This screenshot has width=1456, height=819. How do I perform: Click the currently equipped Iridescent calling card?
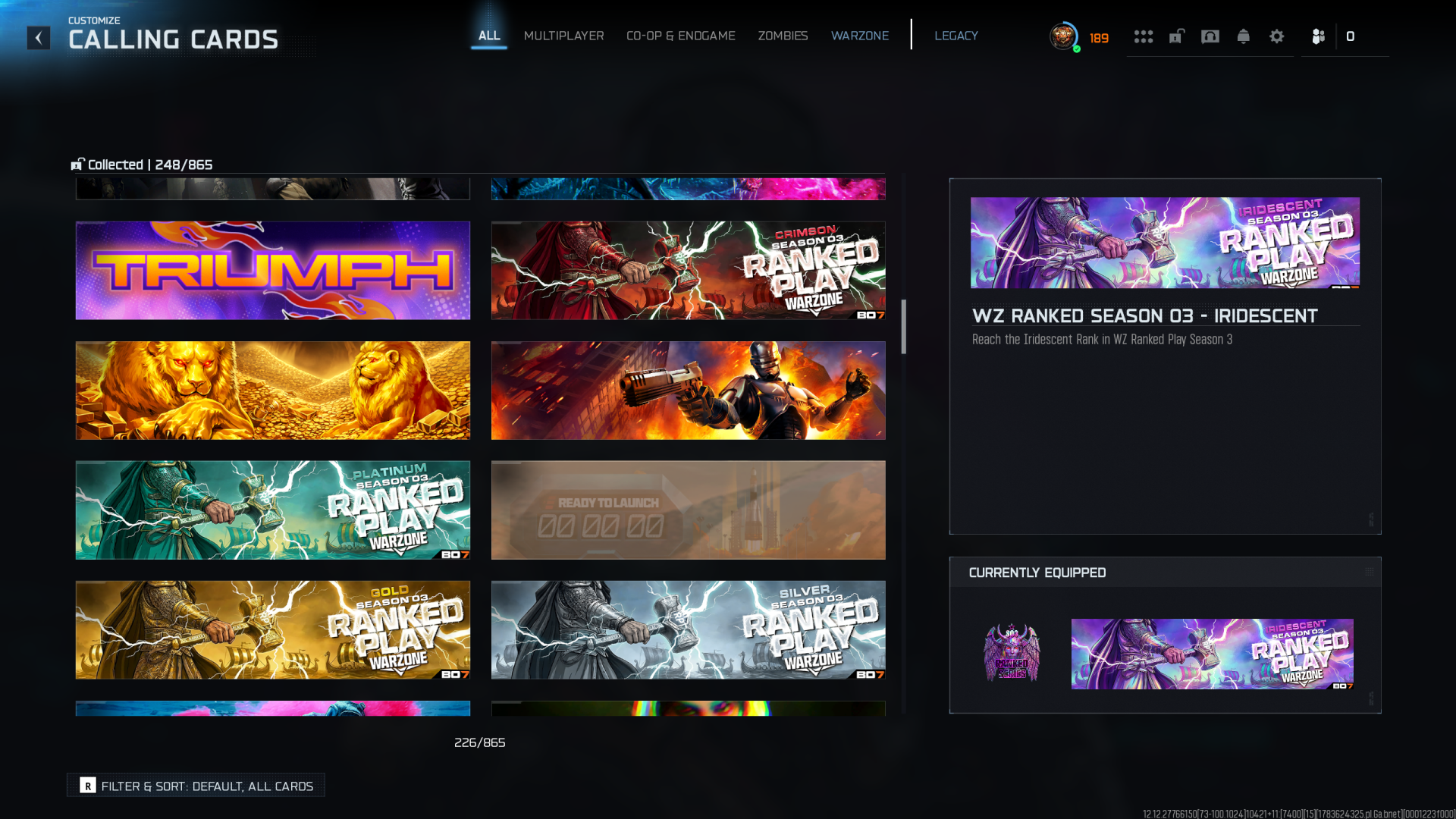tap(1212, 654)
